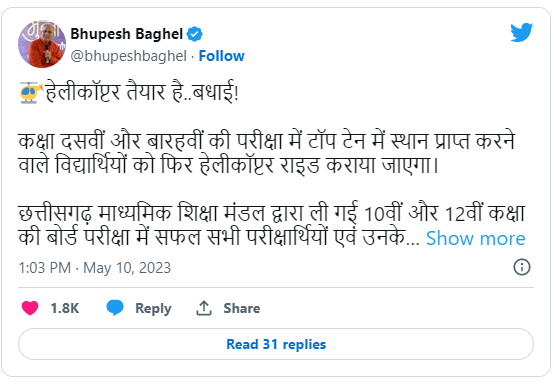Image resolution: width=554 pixels, height=387 pixels.
Task: Select the Reply text label
Action: click(x=153, y=309)
